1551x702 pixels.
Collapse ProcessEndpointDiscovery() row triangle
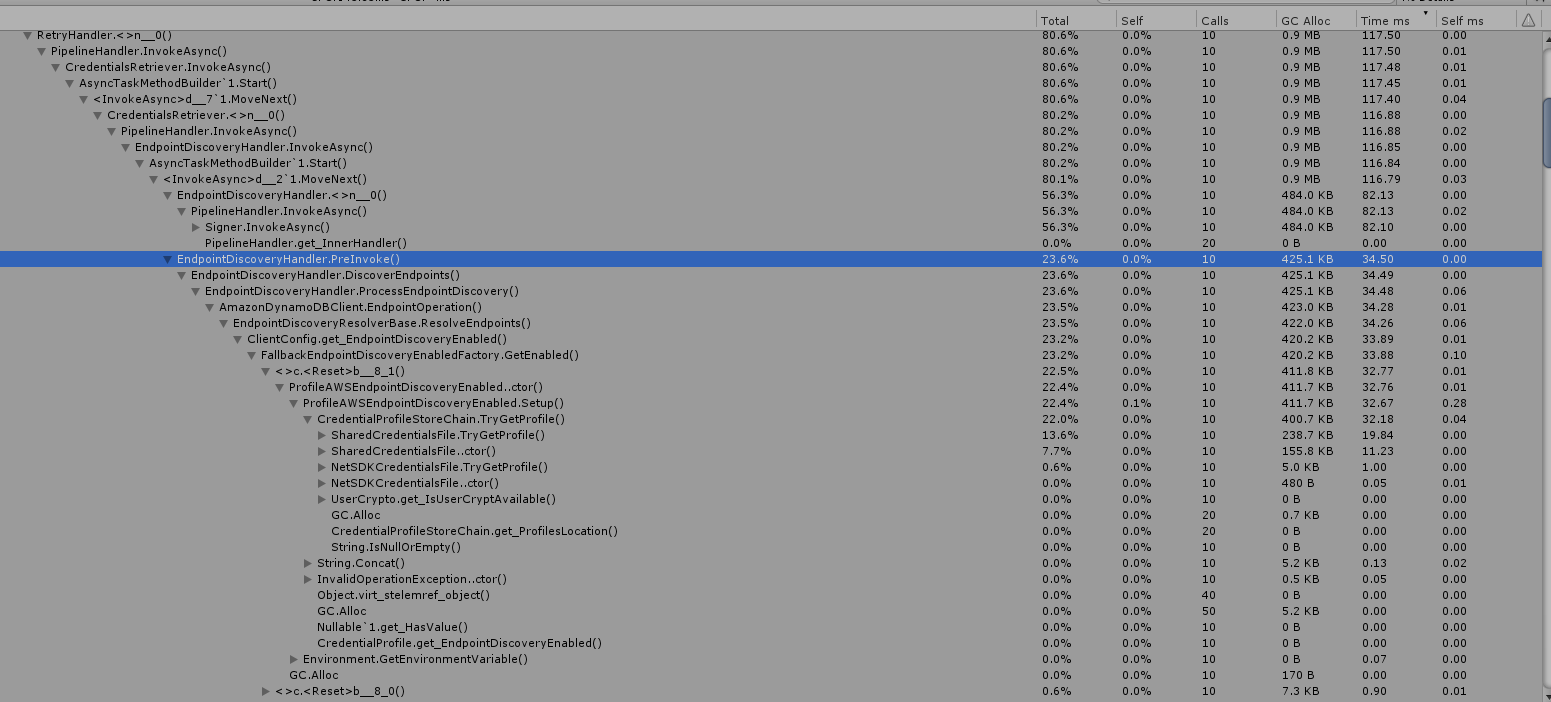coord(196,291)
